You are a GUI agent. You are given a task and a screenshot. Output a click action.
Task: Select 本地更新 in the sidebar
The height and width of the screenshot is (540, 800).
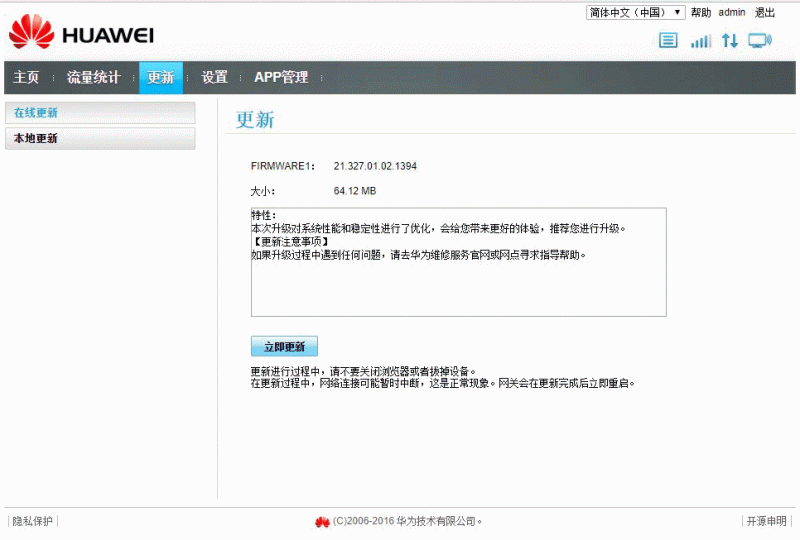click(x=100, y=138)
